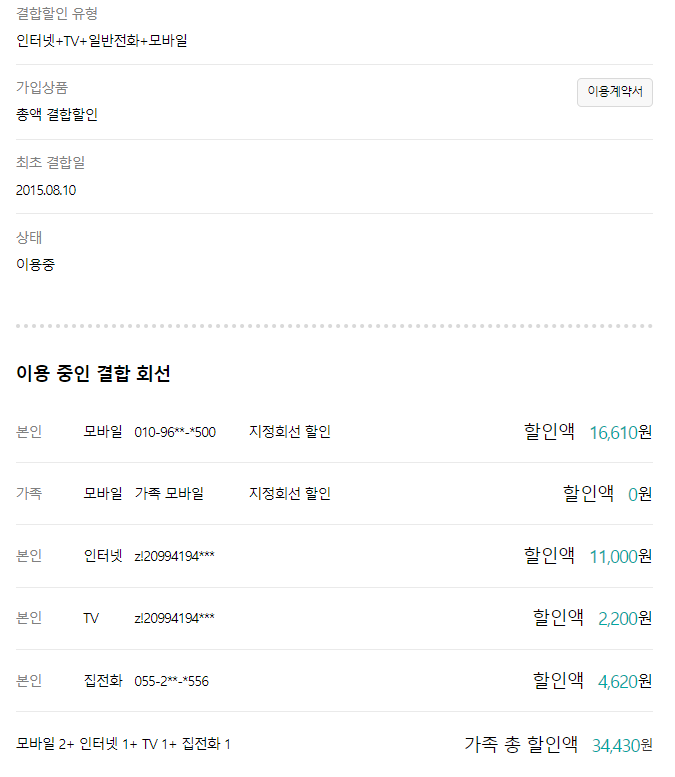
Task: Click the 이용중 status value
Action: 36,265
